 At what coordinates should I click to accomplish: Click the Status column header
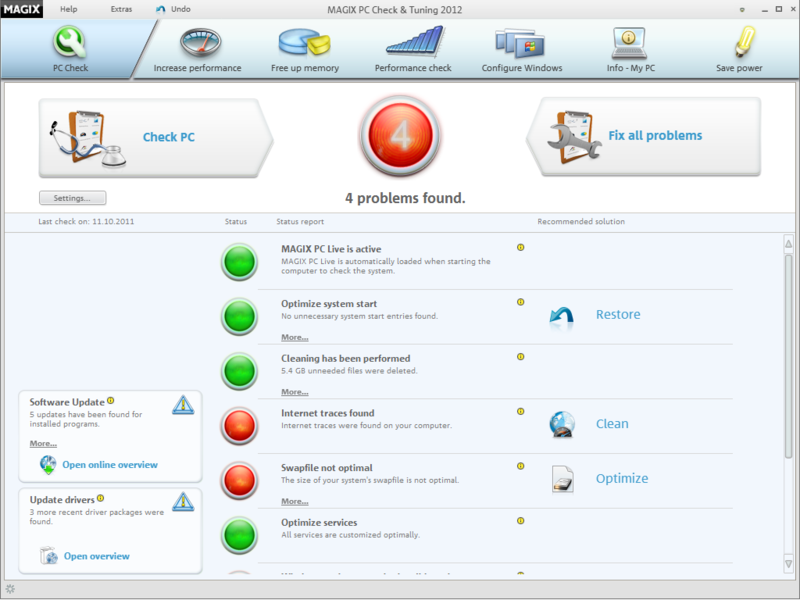pos(236,221)
